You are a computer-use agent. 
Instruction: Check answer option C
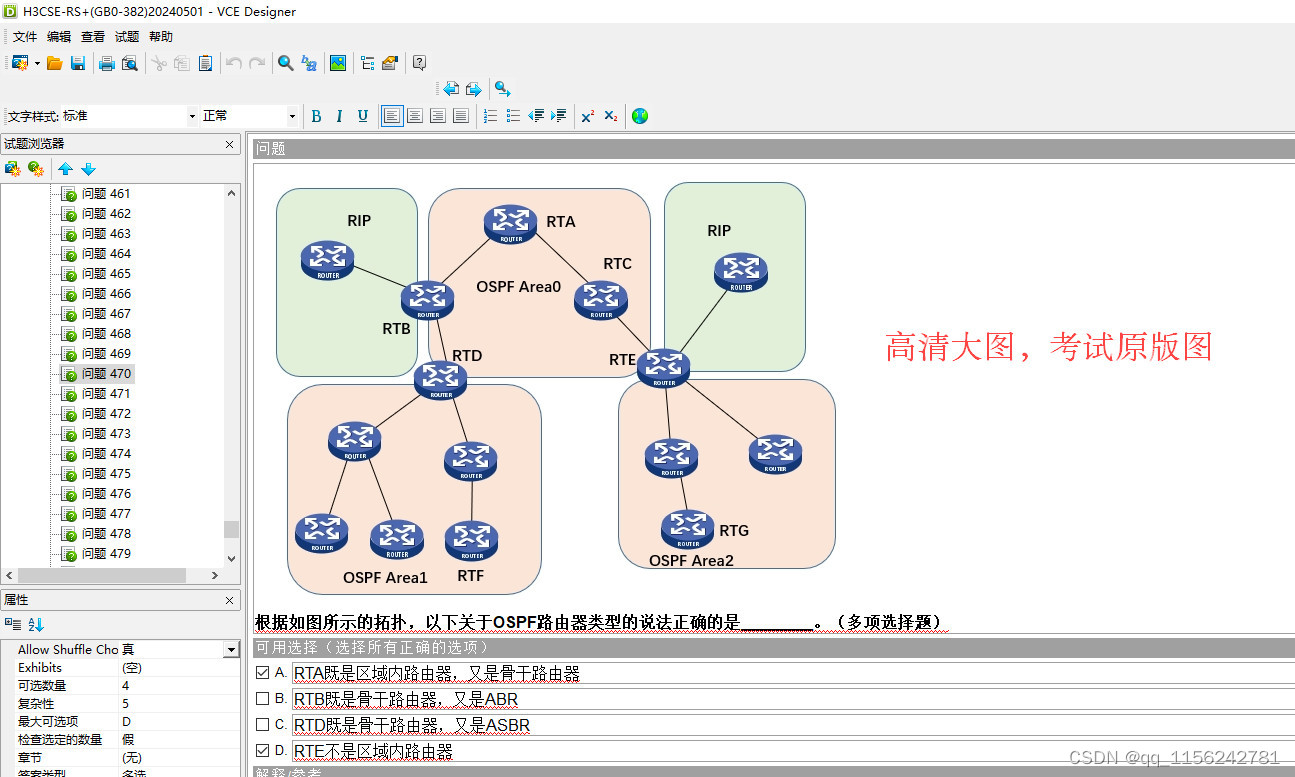tap(264, 724)
